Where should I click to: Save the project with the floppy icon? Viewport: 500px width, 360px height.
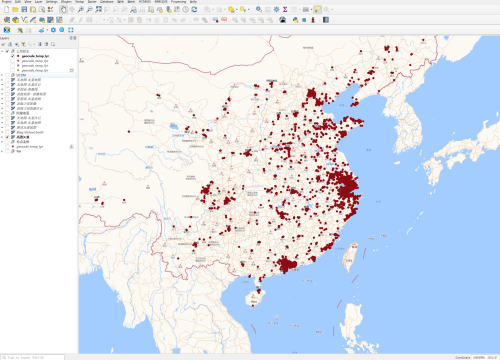pyautogui.click(x=24, y=10)
